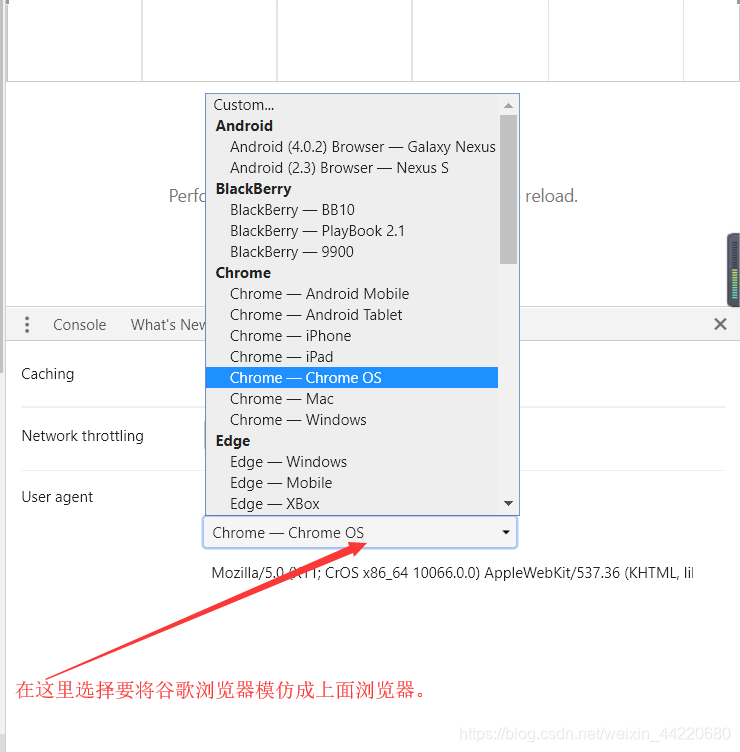Viewport: 740px width, 752px height.
Task: Select Chrome — Android Tablet
Action: [x=352, y=315]
